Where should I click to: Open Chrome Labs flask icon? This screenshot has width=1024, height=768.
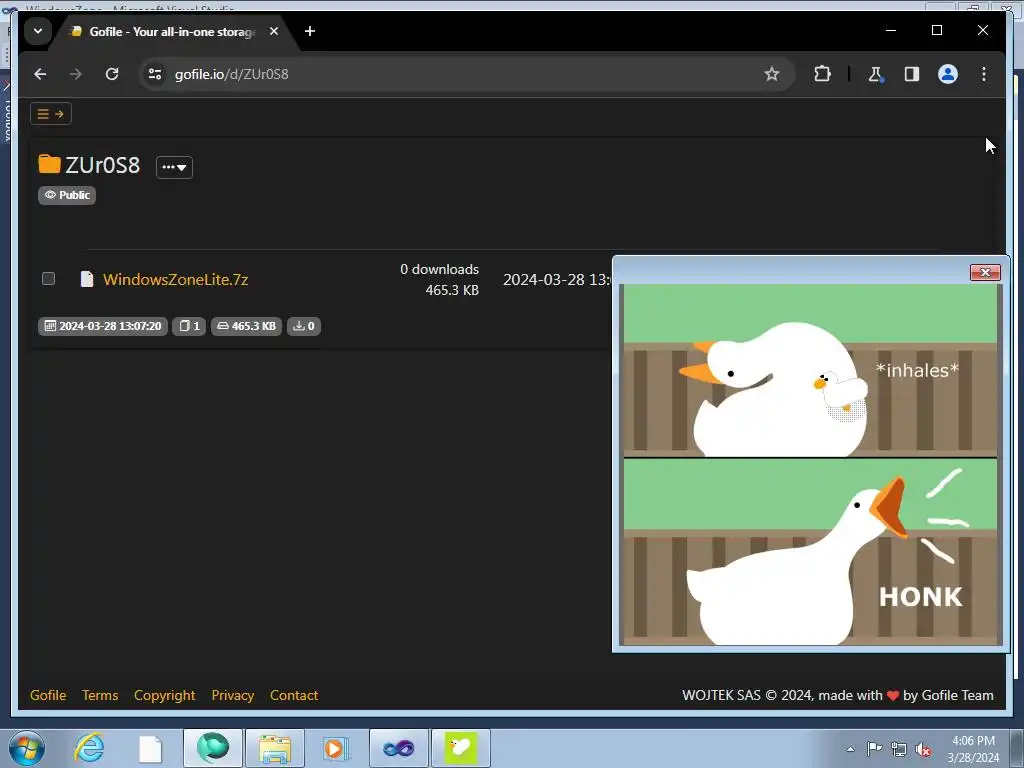(876, 74)
